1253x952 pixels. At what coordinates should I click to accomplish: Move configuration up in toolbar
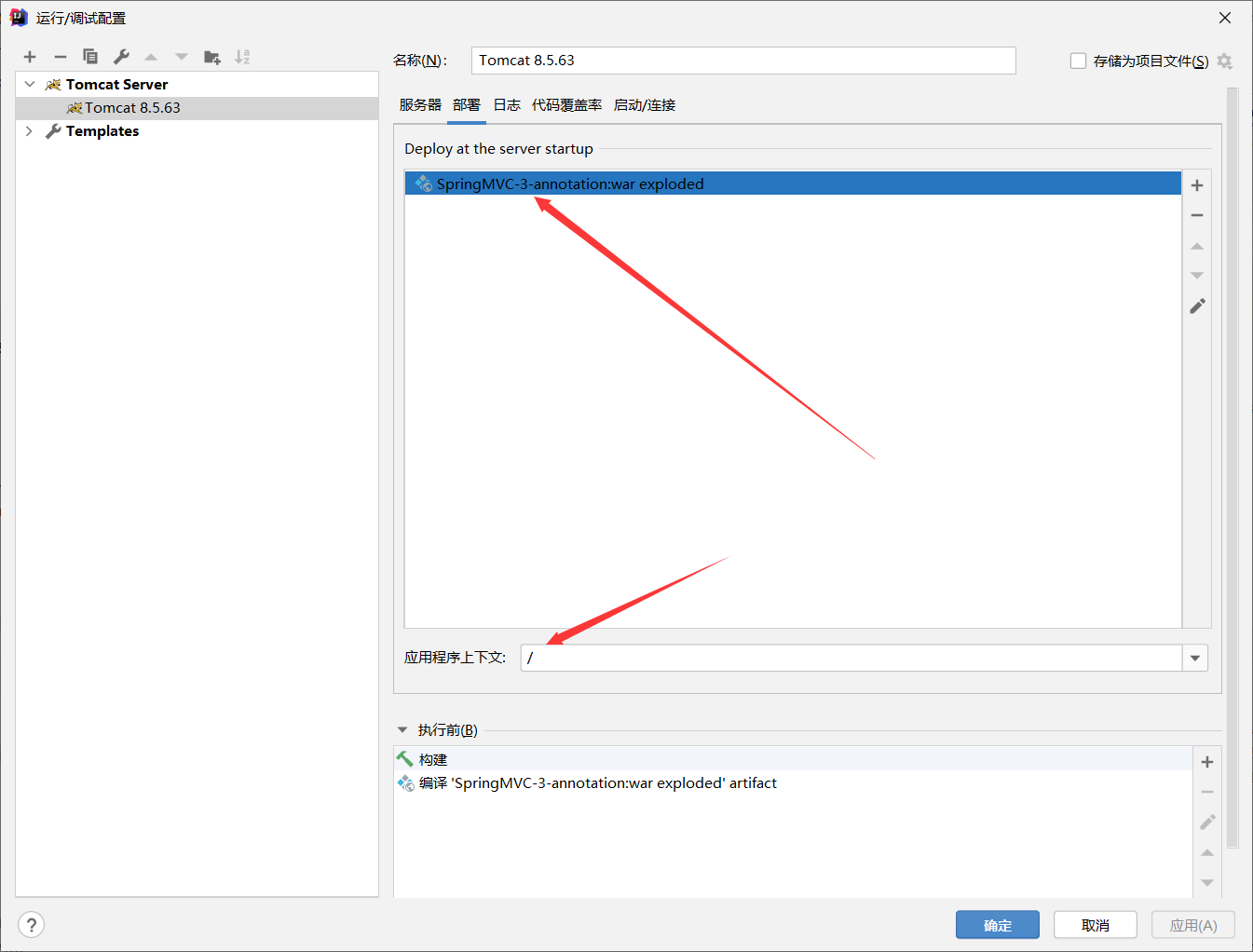pos(151,57)
